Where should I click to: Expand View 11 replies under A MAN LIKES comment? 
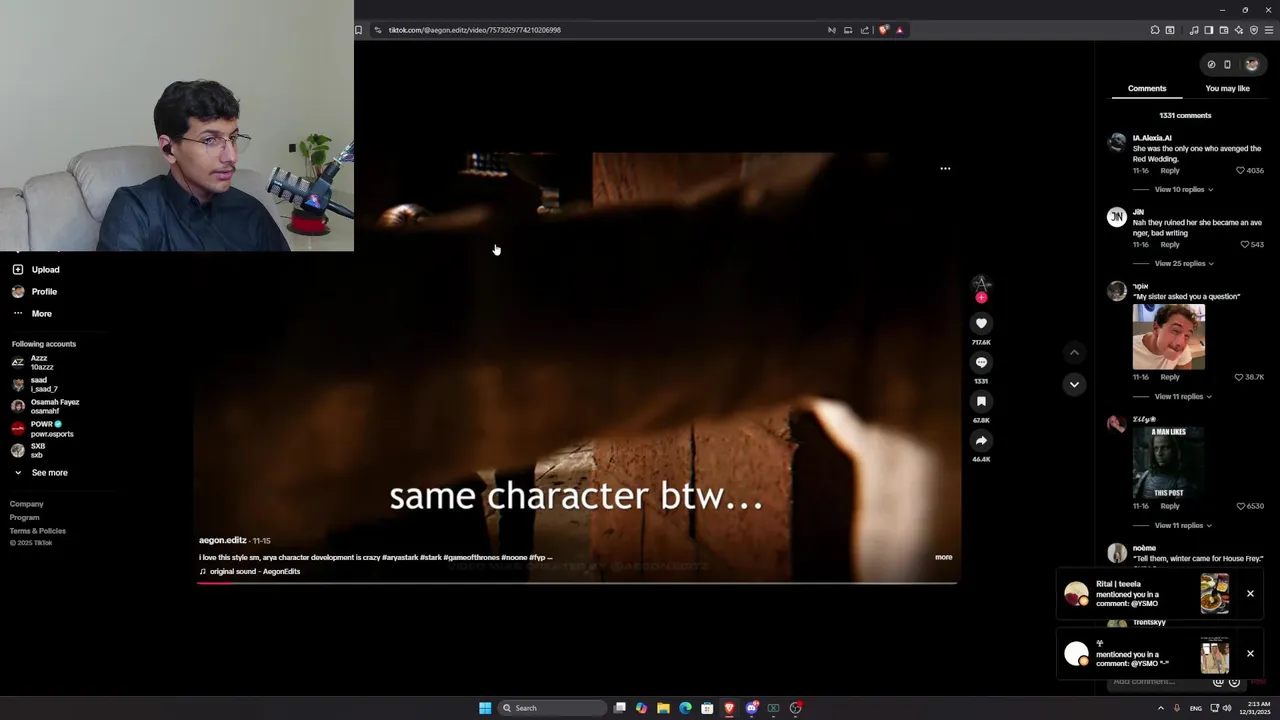[x=1183, y=525]
